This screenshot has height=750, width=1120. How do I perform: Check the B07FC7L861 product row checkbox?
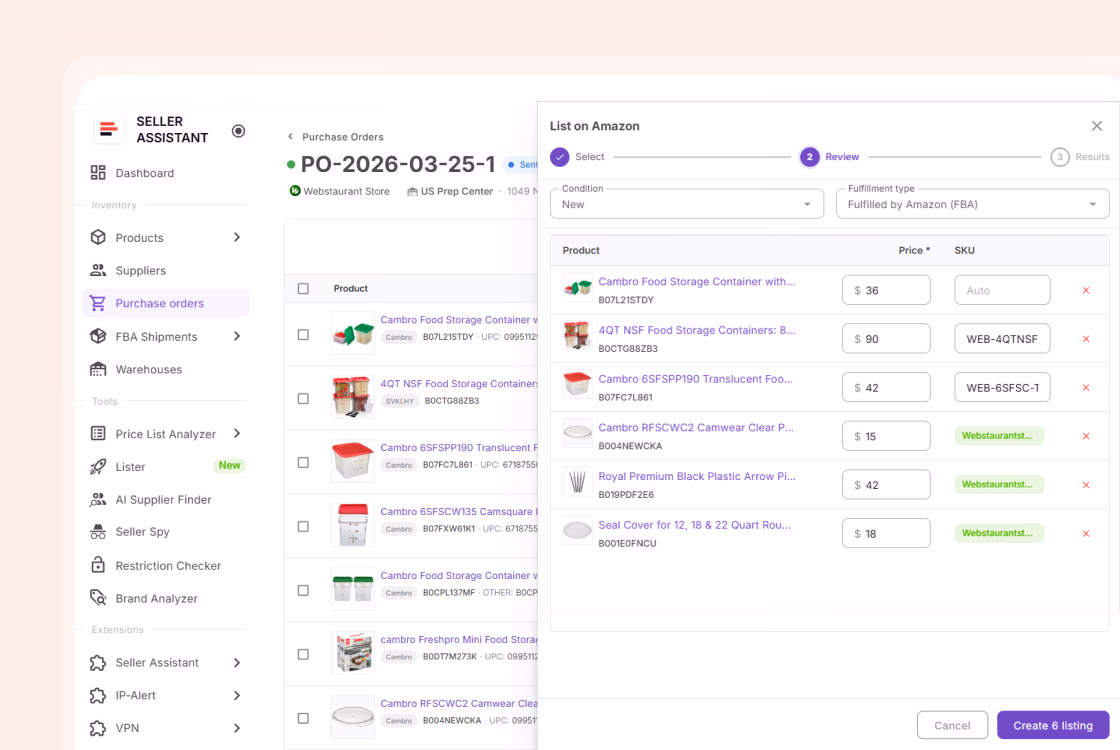[303, 462]
